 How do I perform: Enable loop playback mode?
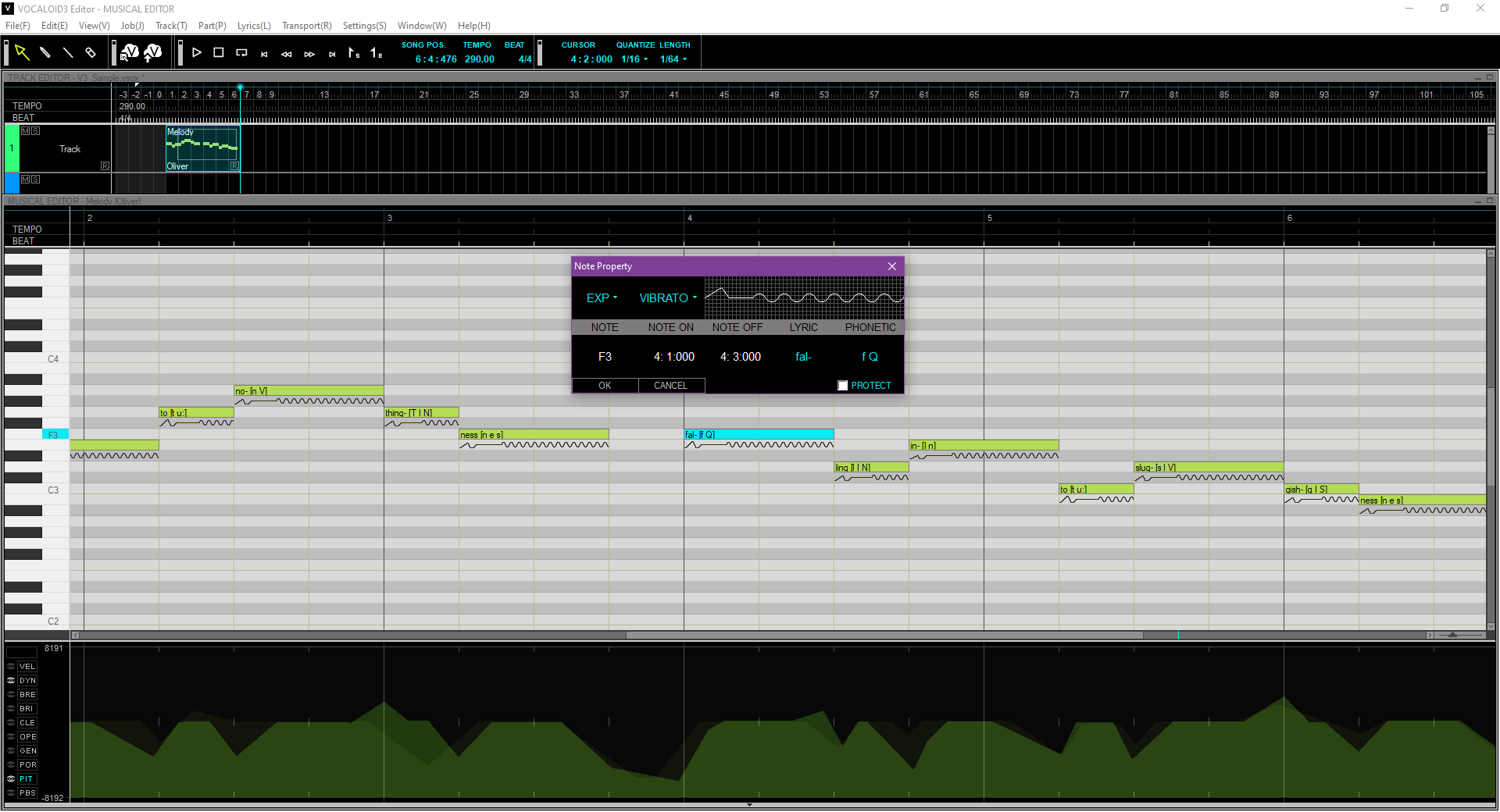click(x=241, y=52)
